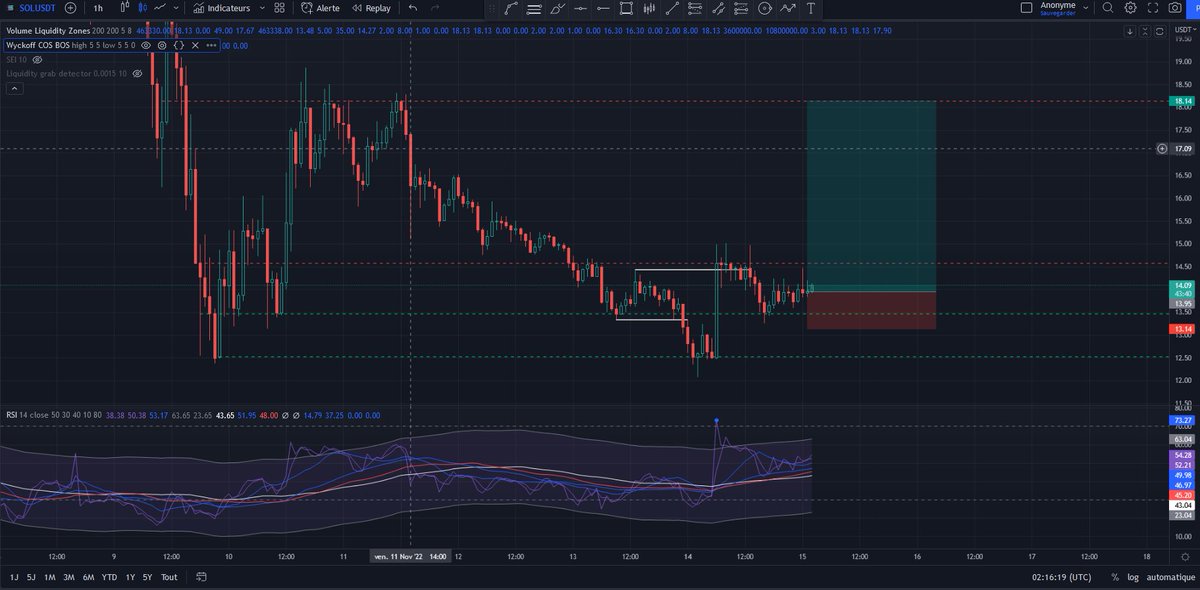Select the Fibonacci retracement tool icon
The image size is (1200, 590).
pyautogui.click(x=718, y=8)
